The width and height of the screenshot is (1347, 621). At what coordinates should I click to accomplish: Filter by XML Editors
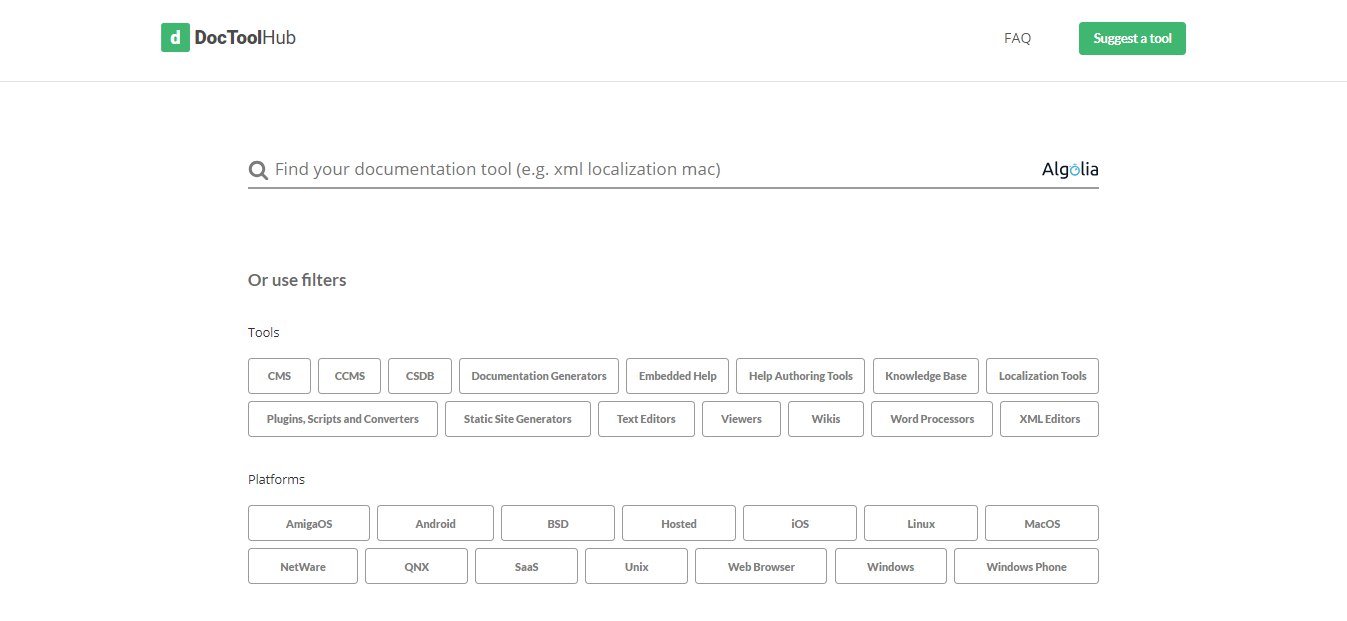[1049, 419]
